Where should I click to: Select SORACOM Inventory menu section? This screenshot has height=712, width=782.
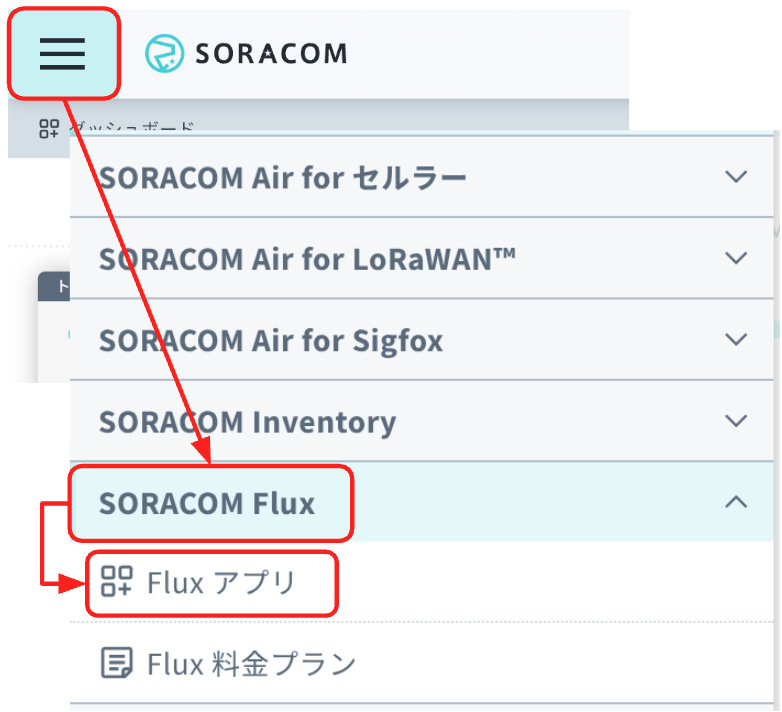(421, 421)
